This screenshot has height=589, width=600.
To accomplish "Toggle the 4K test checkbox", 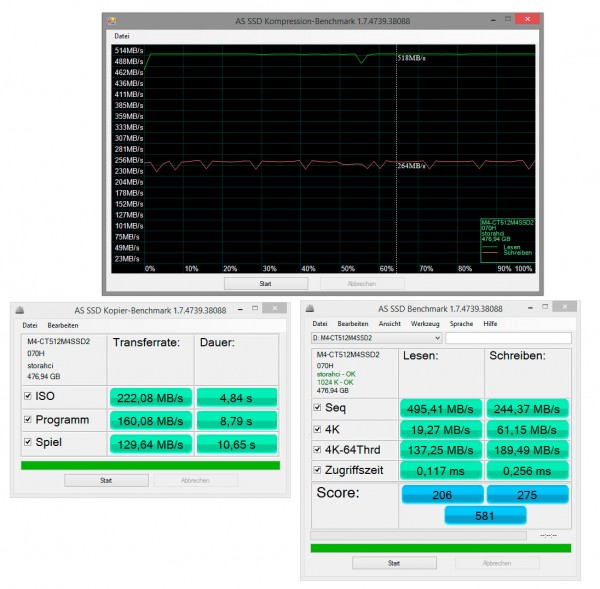I will point(317,429).
